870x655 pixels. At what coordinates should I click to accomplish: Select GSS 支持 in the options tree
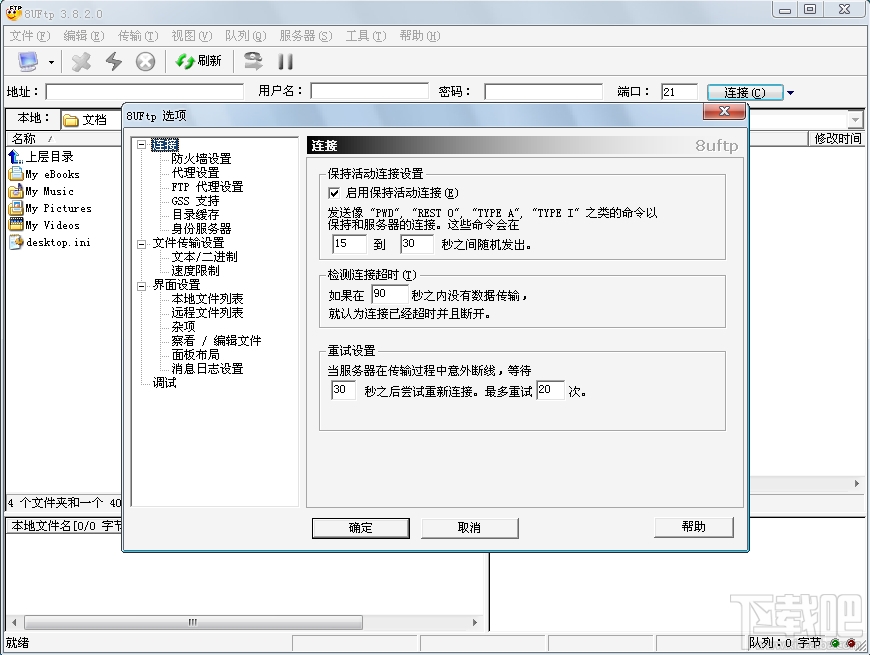point(195,201)
